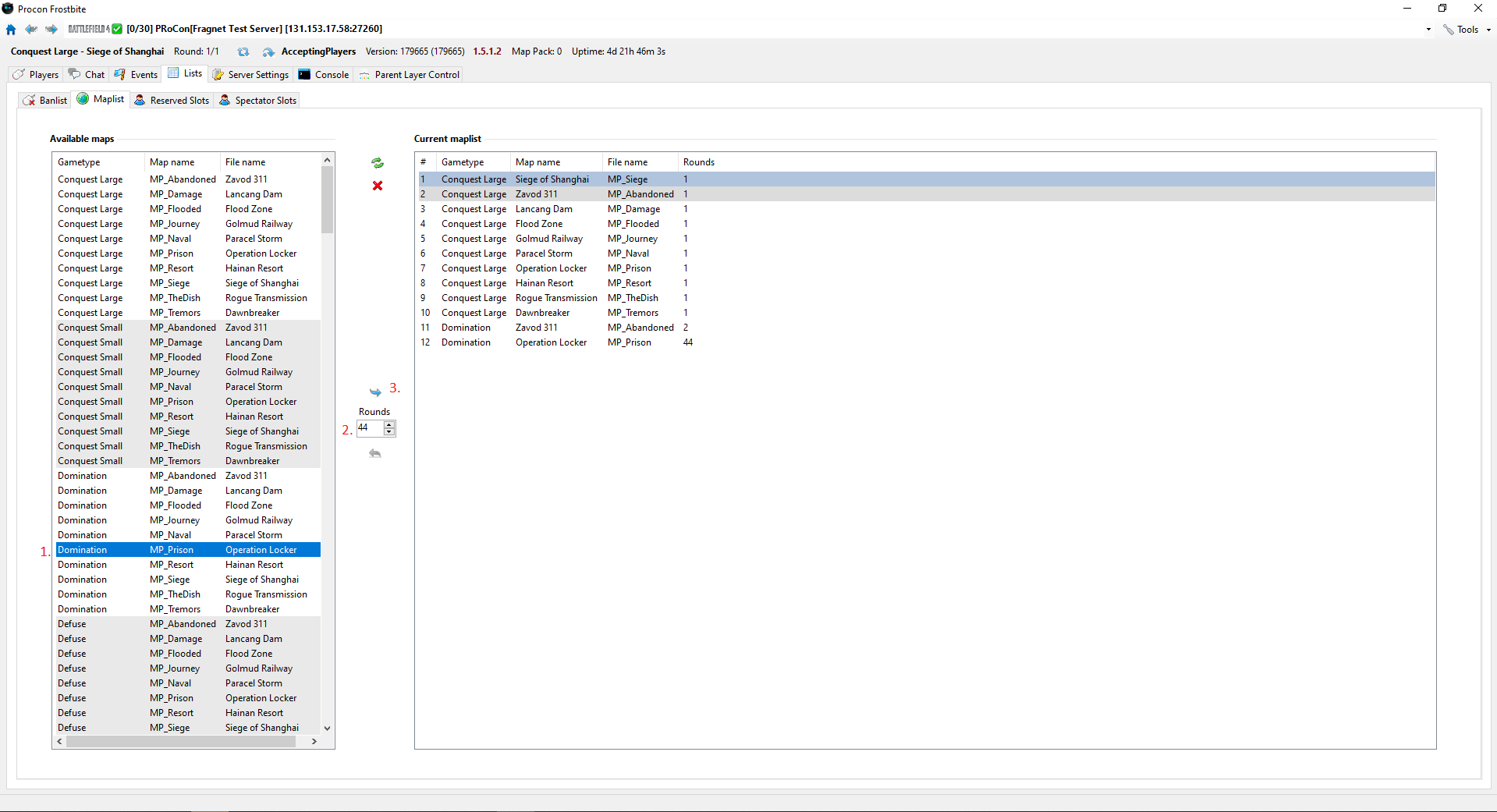Click the blue add map arrow icon
The height and width of the screenshot is (812, 1497).
click(375, 392)
